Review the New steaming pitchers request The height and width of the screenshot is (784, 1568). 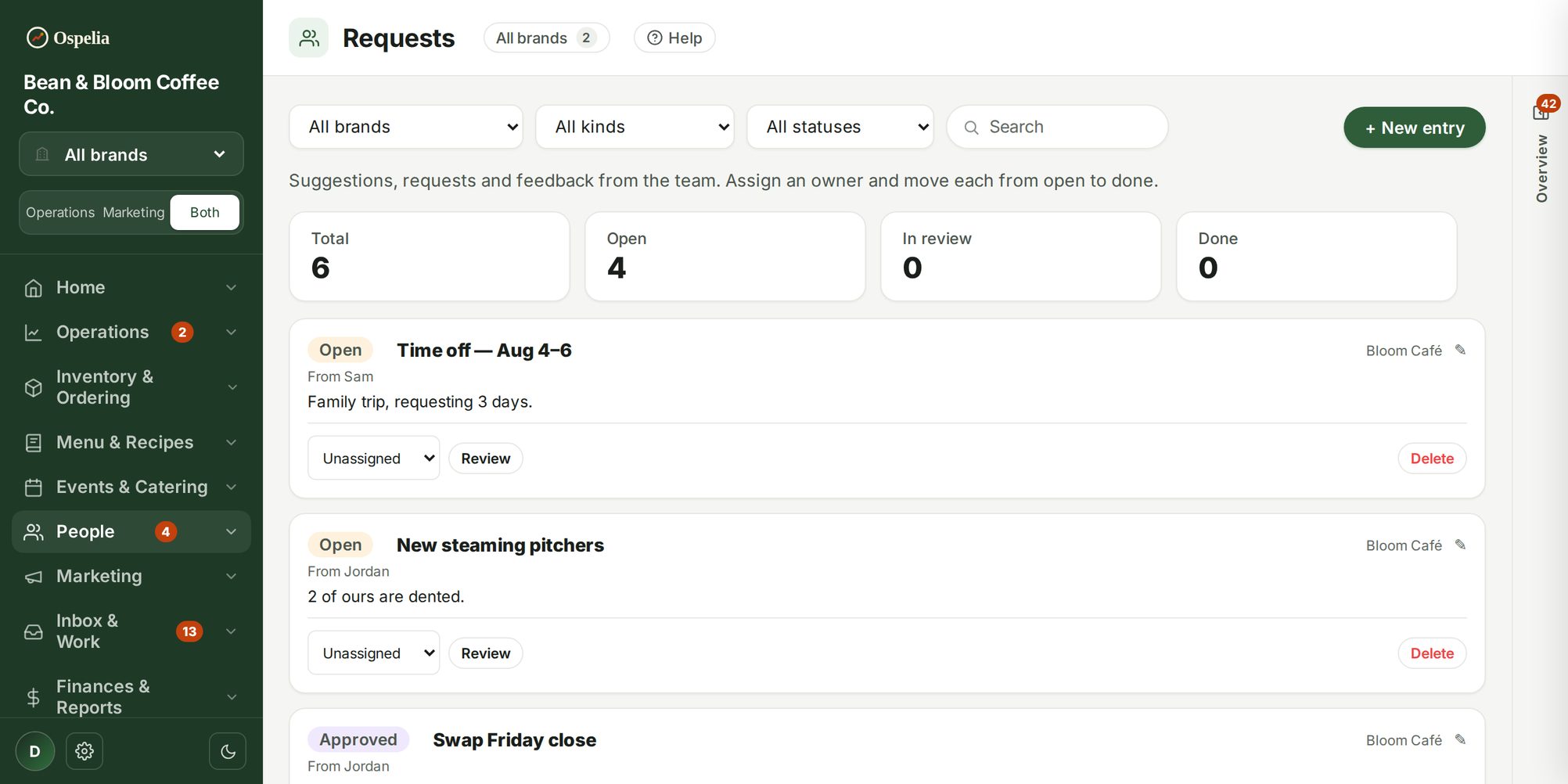[x=486, y=653]
